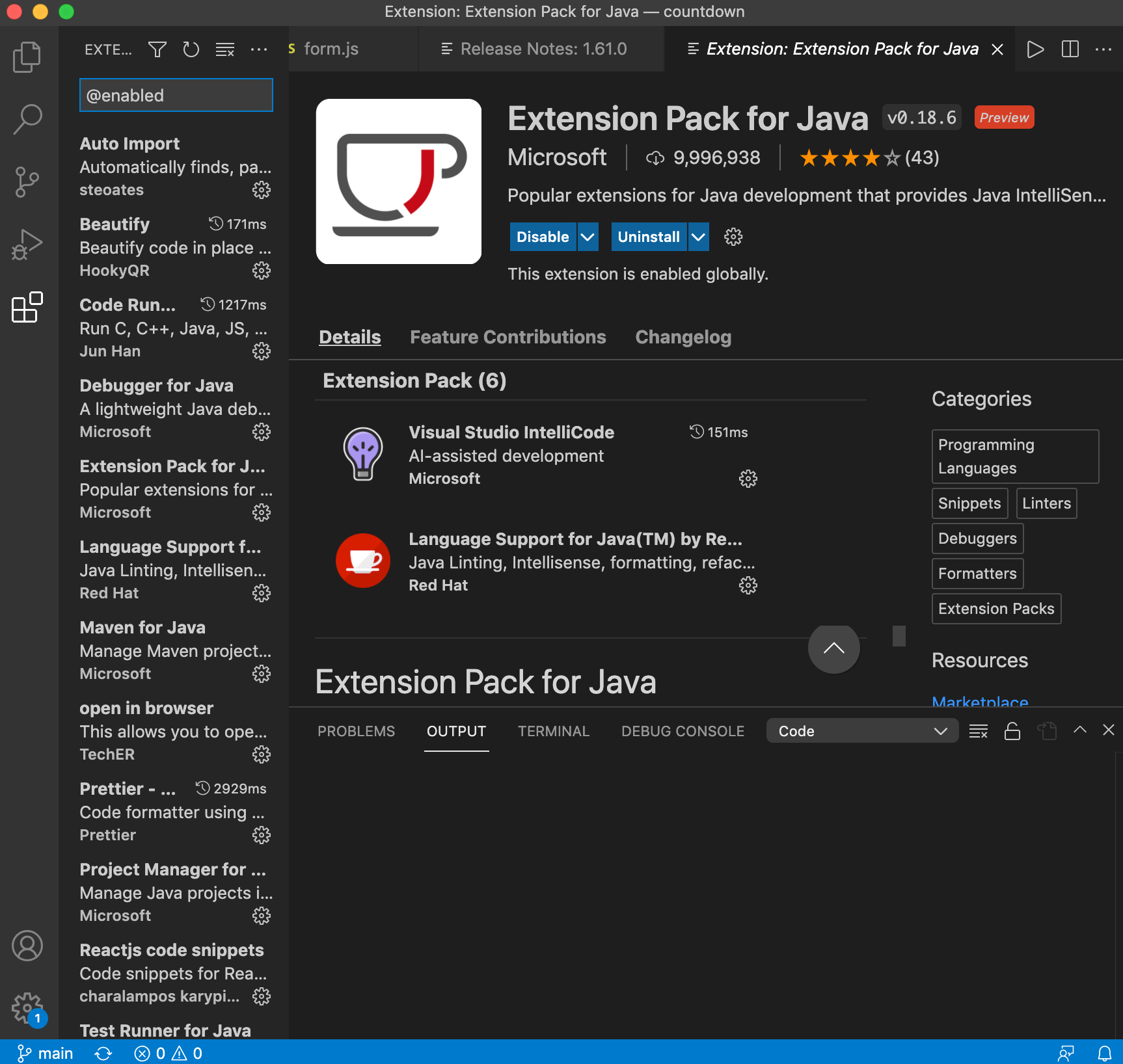This screenshot has width=1123, height=1064.
Task: Select the Details tab
Action: [350, 337]
